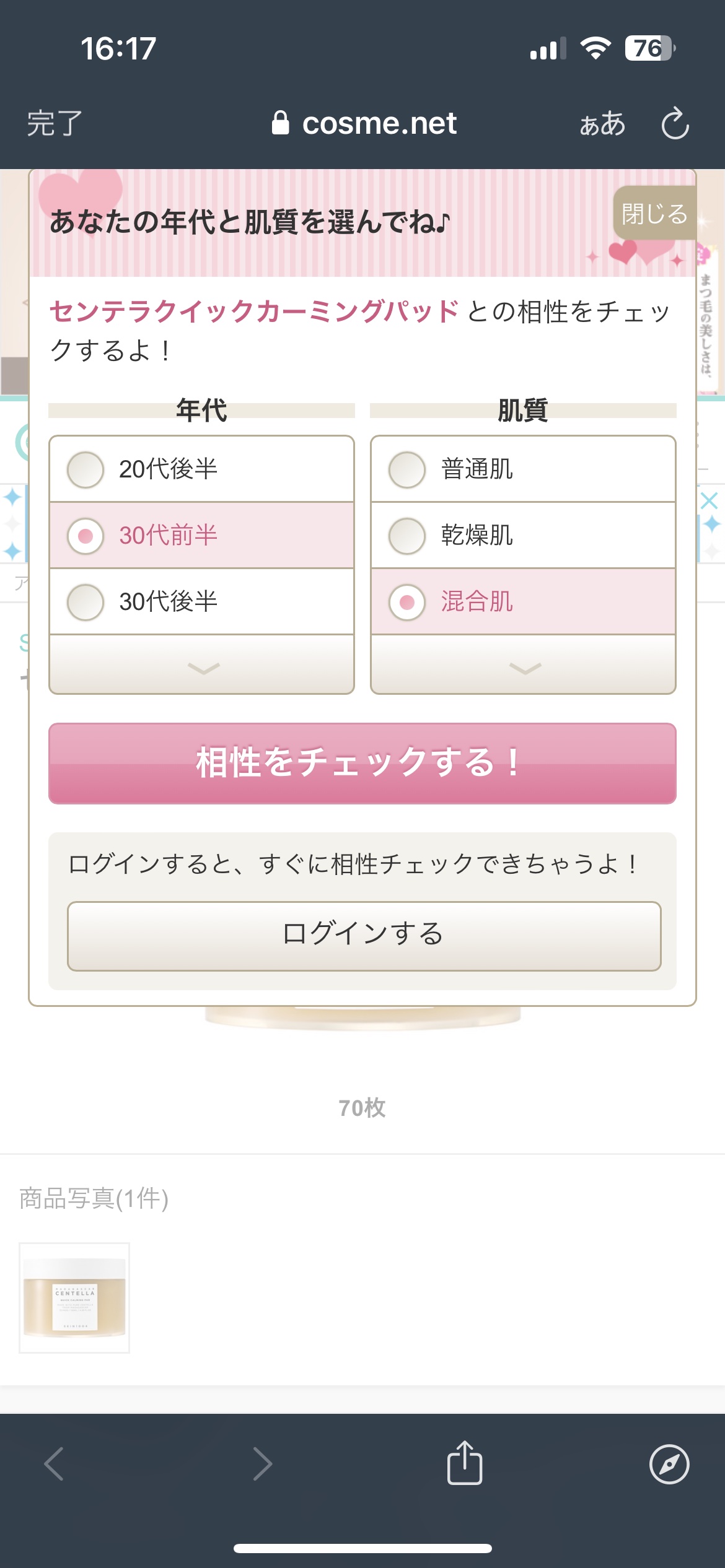The height and width of the screenshot is (1568, 725).
Task: Tap 完了 to exit the browser
Action: tap(55, 123)
